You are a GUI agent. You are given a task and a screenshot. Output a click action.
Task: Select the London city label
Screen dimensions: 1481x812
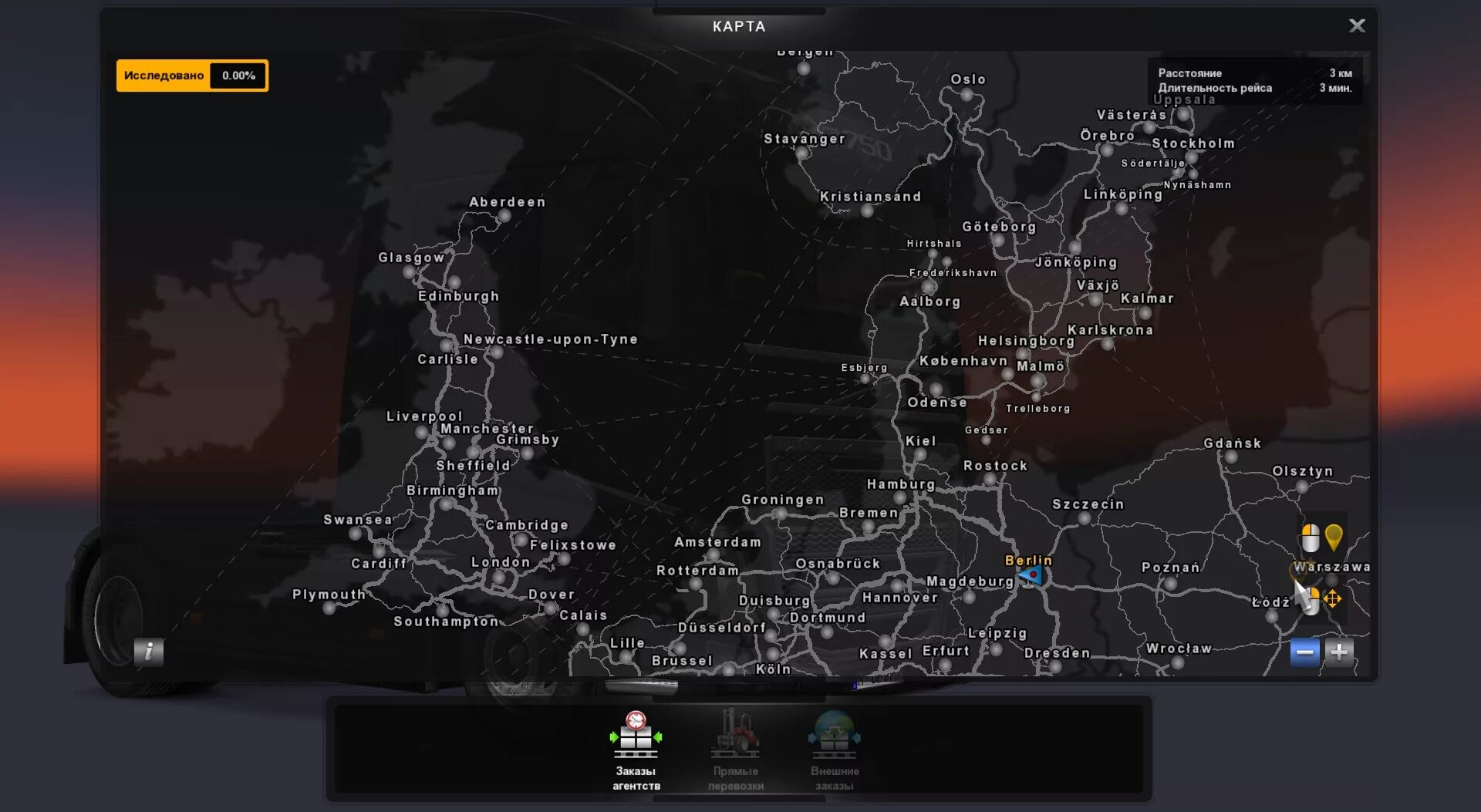[x=501, y=562]
